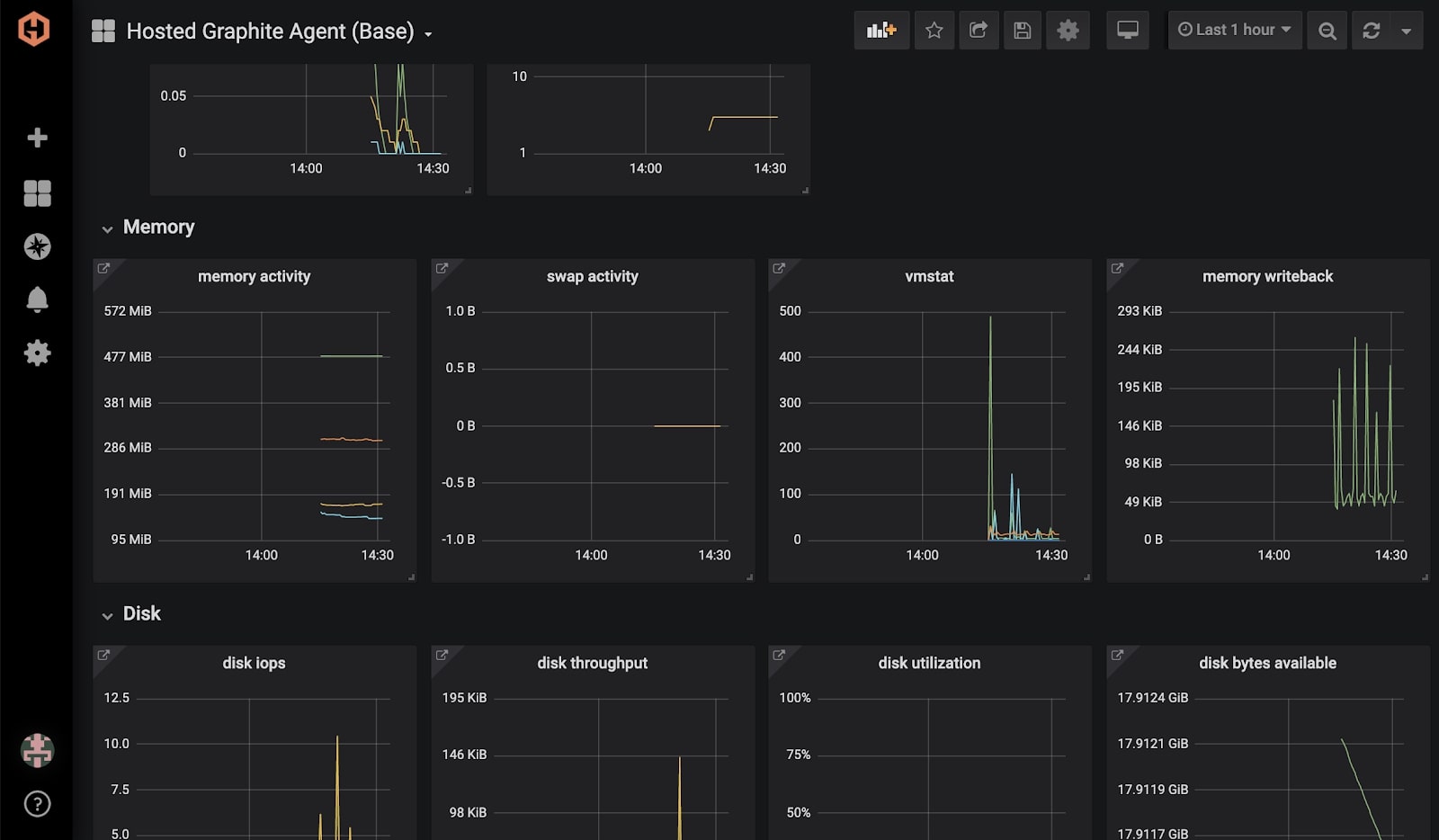
Task: Open link icon on disk throughput panel
Action: [x=442, y=655]
